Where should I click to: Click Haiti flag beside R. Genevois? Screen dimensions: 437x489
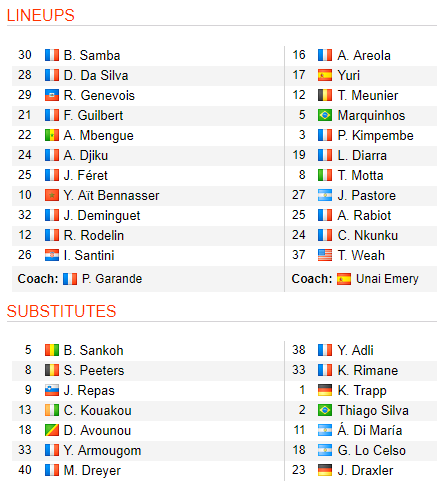pos(52,95)
